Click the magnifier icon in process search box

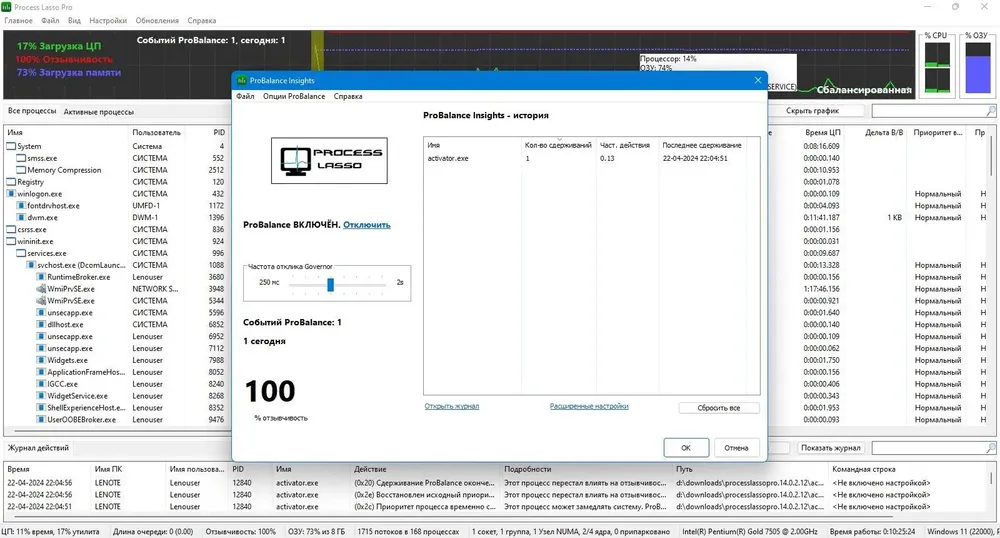[x=990, y=111]
